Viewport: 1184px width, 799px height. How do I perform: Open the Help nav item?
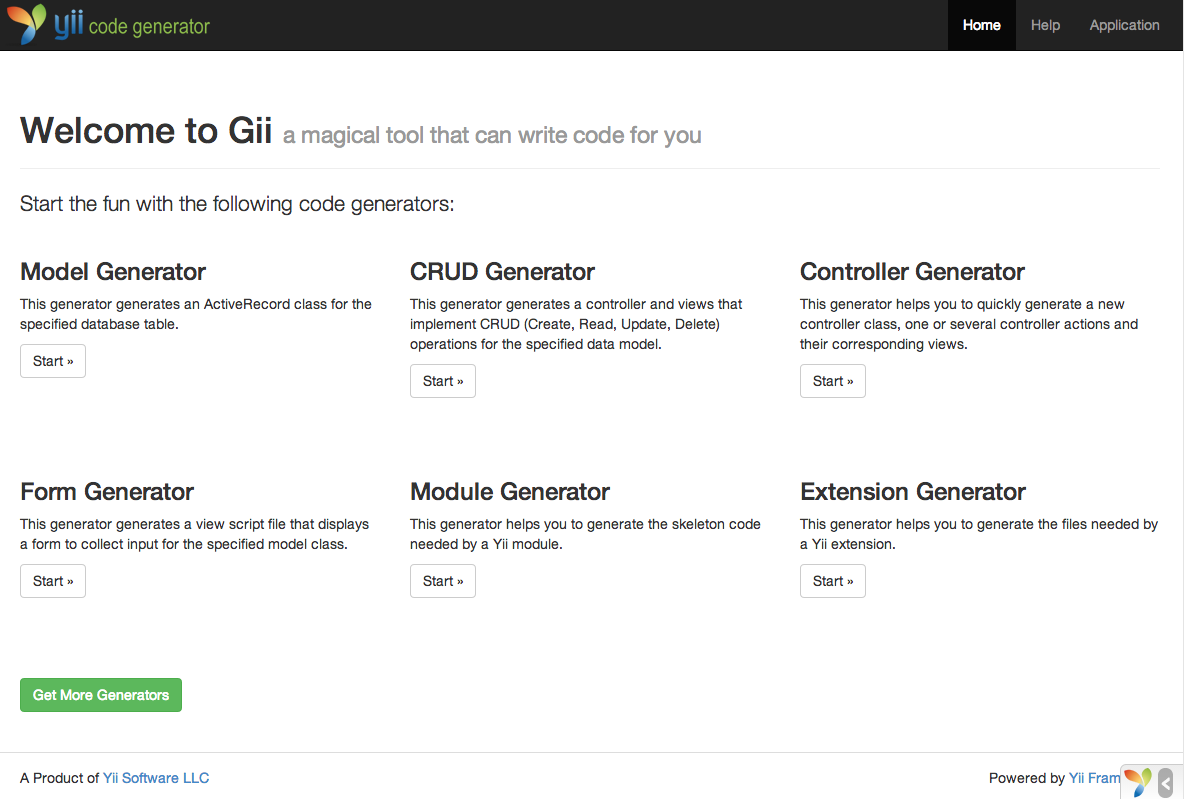click(x=1045, y=25)
